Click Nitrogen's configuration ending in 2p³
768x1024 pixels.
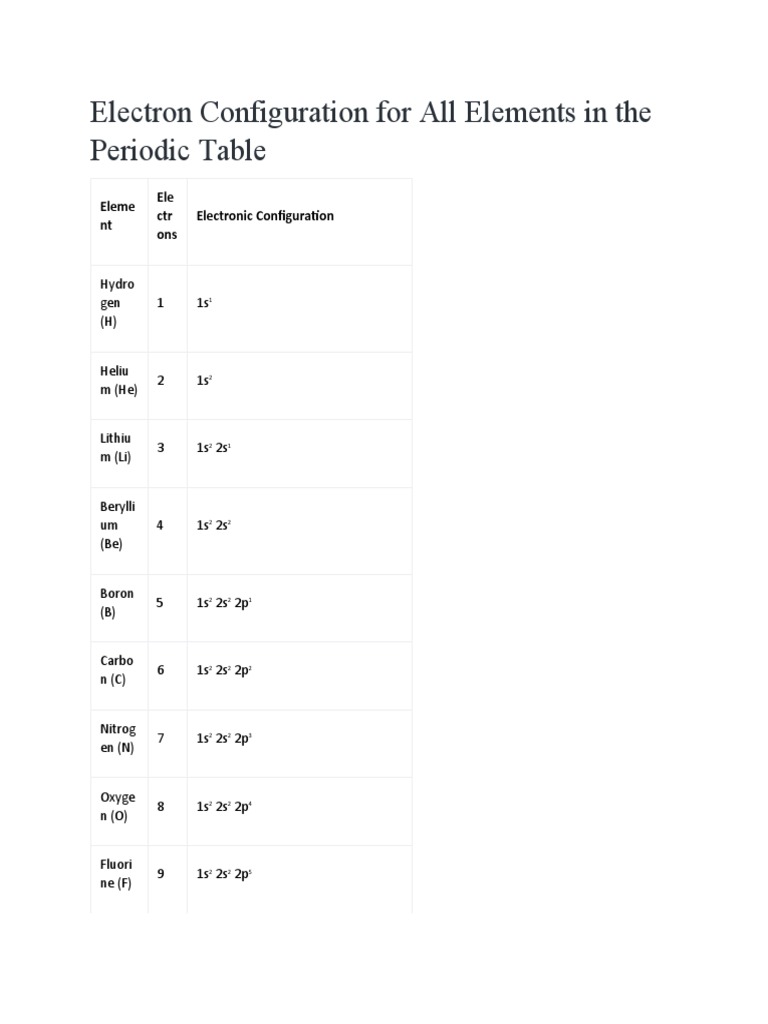(224, 739)
